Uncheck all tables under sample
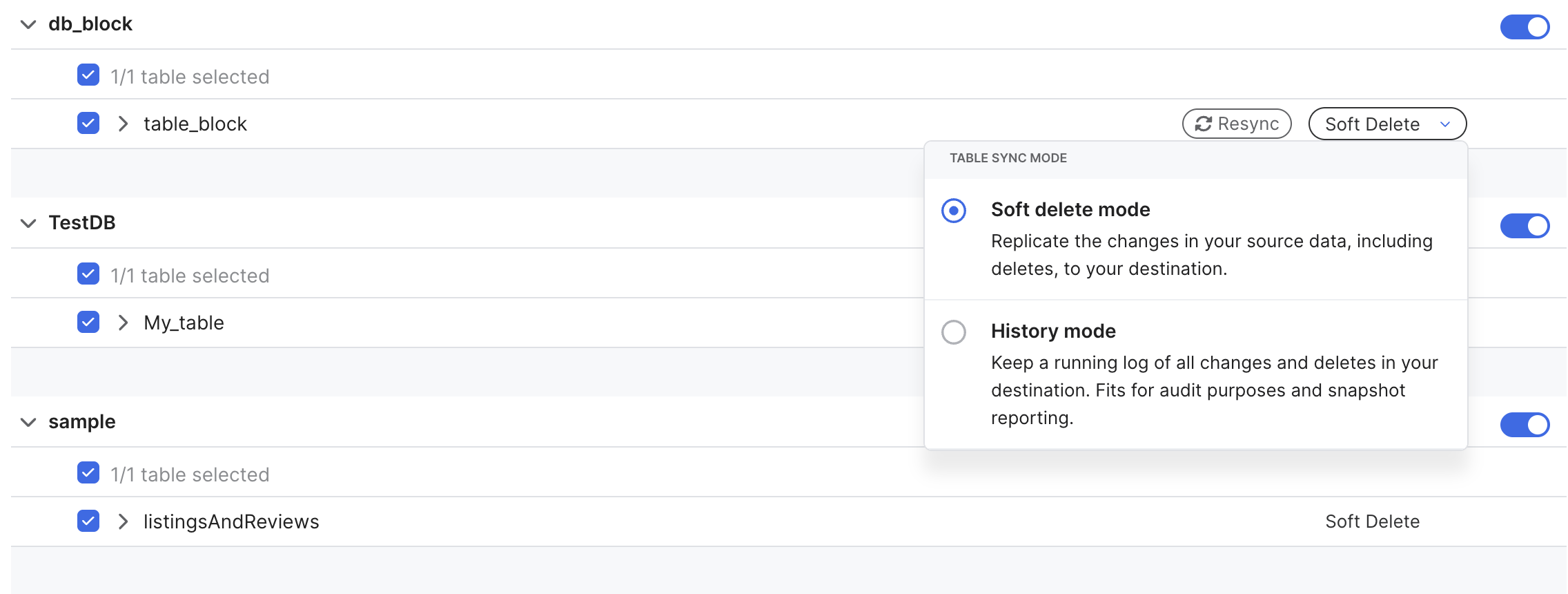1568x594 pixels. (x=88, y=472)
